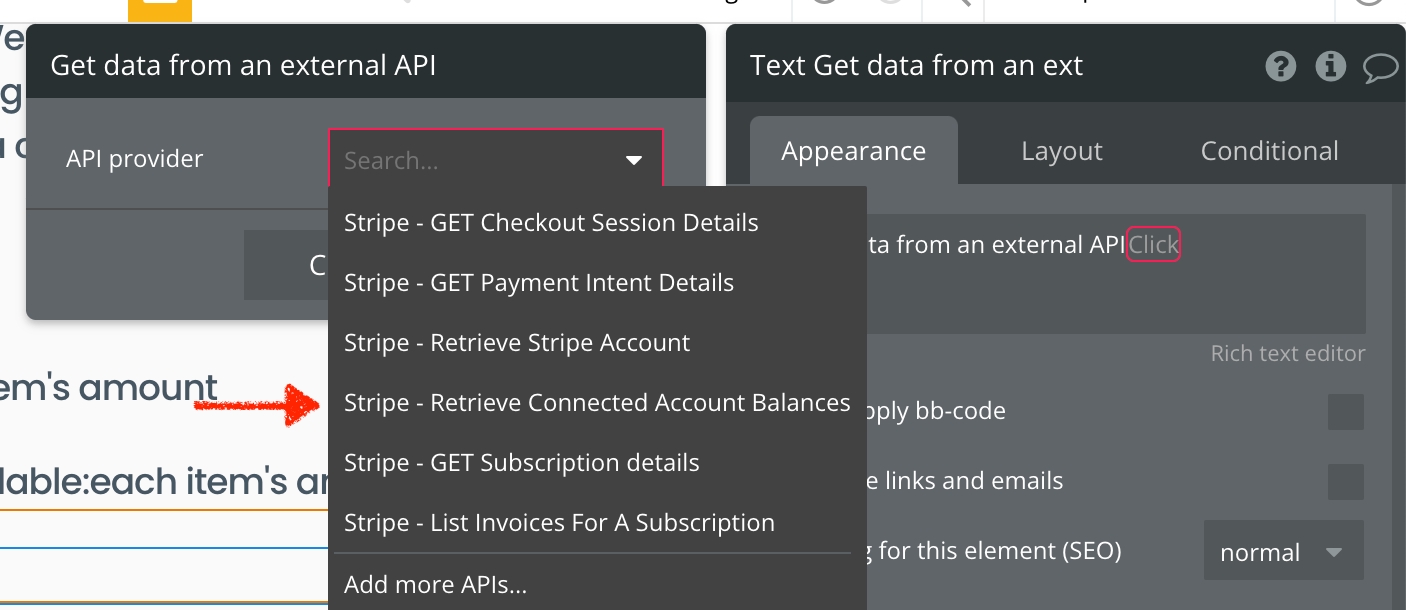Toggle the apply bb-code checkbox

1345,411
